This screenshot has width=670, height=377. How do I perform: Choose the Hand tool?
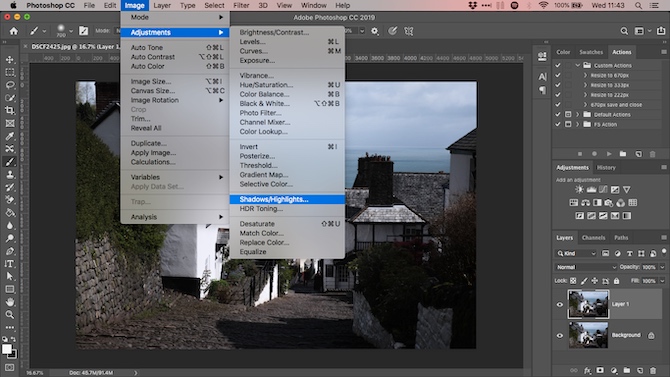click(9, 302)
